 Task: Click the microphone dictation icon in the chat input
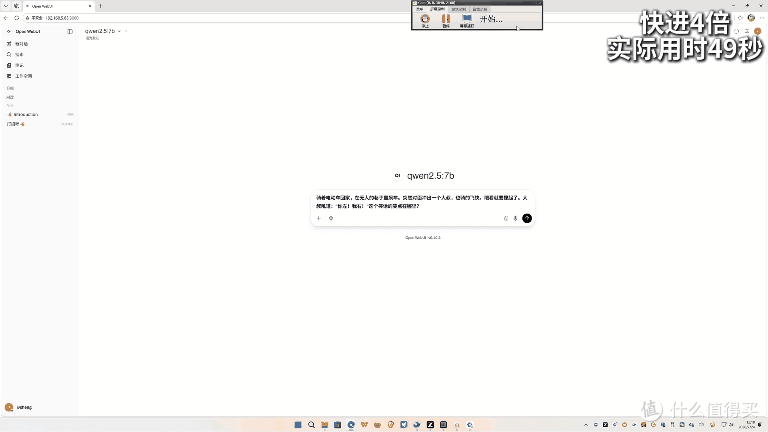pos(515,218)
